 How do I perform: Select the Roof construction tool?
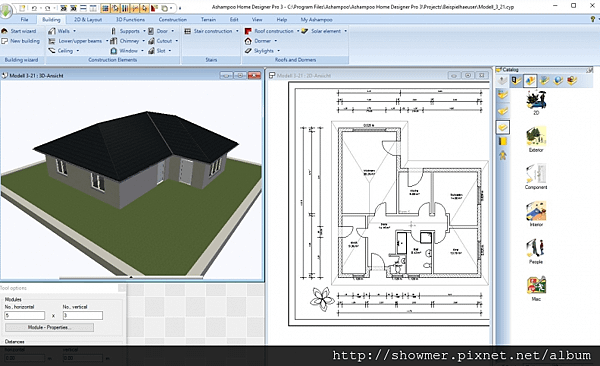tap(270, 31)
